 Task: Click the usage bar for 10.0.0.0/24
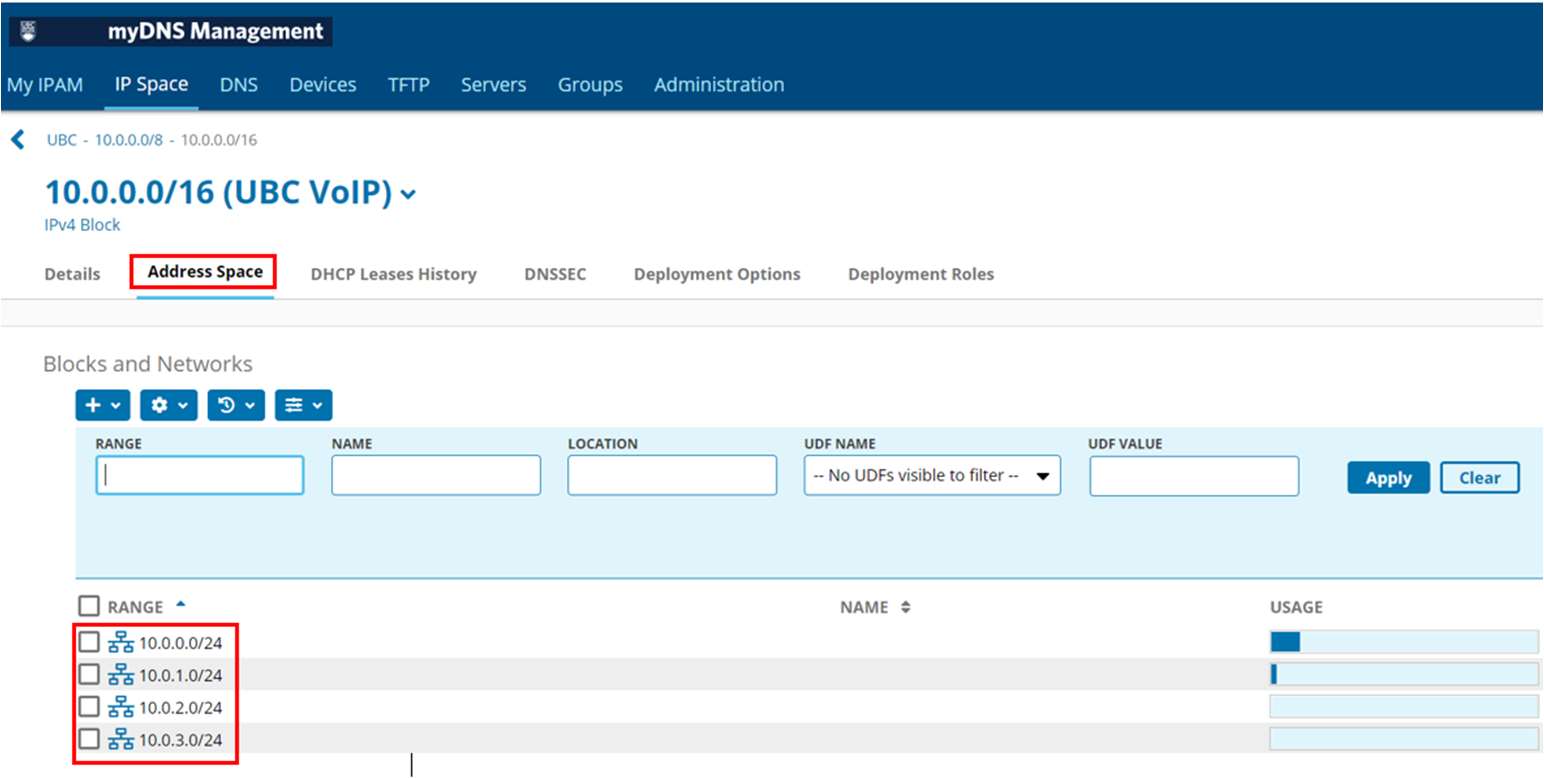pos(1403,642)
